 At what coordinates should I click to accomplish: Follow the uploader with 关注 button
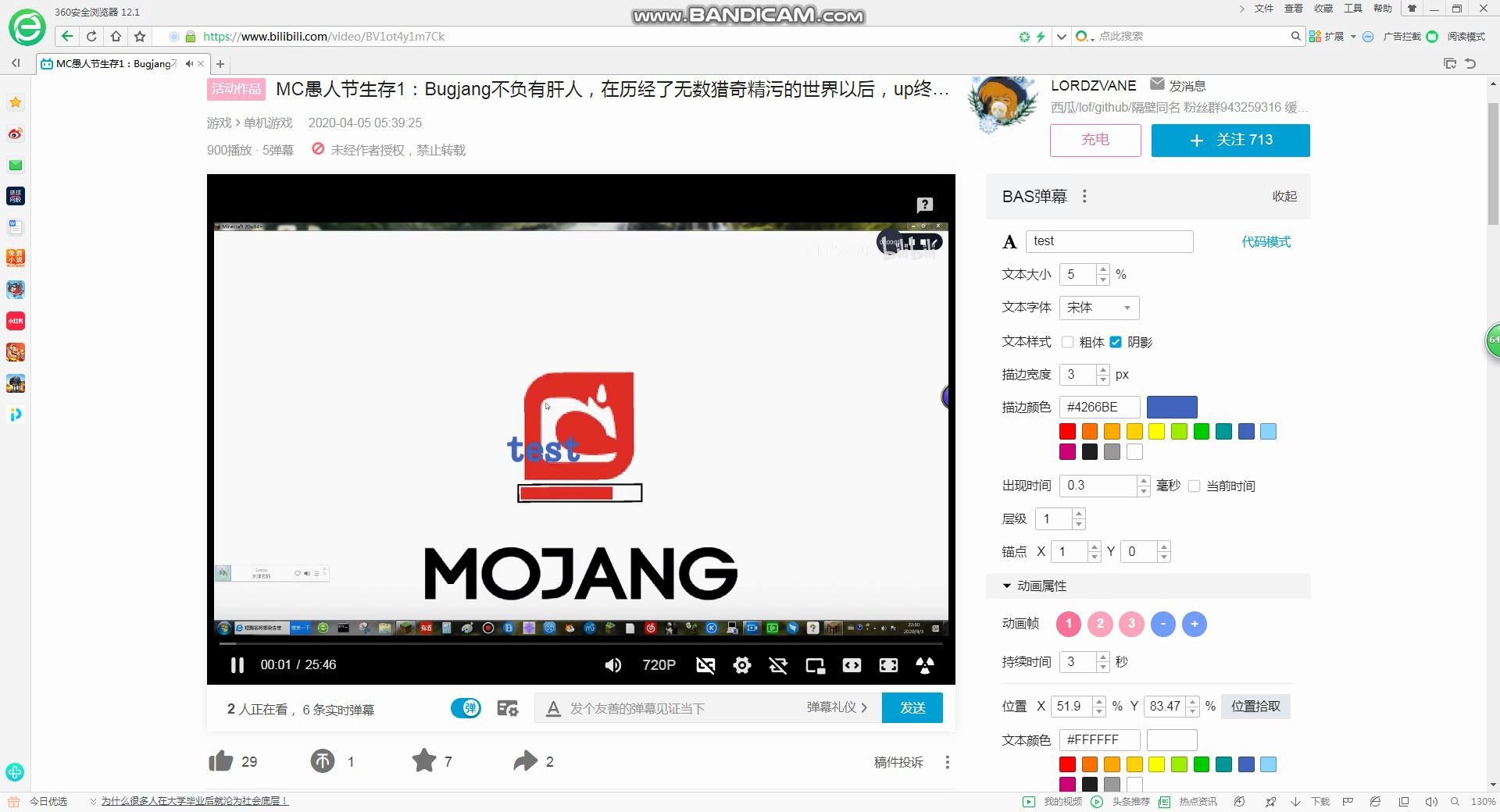(1230, 140)
